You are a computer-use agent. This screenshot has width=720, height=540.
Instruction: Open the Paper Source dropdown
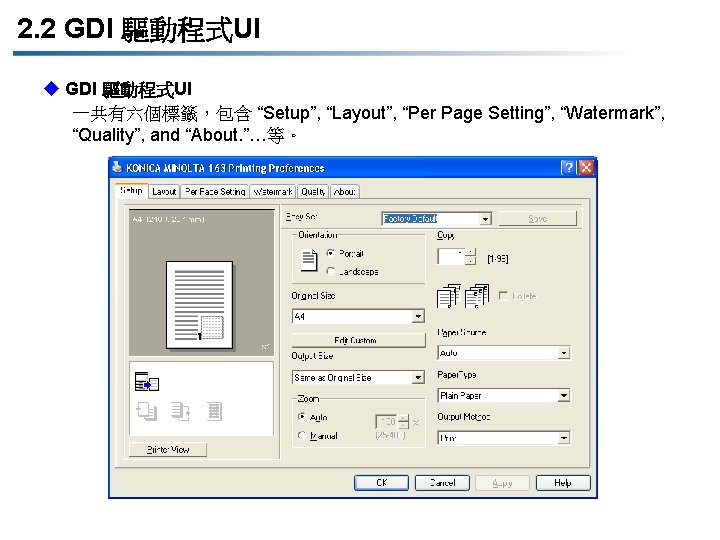[564, 353]
